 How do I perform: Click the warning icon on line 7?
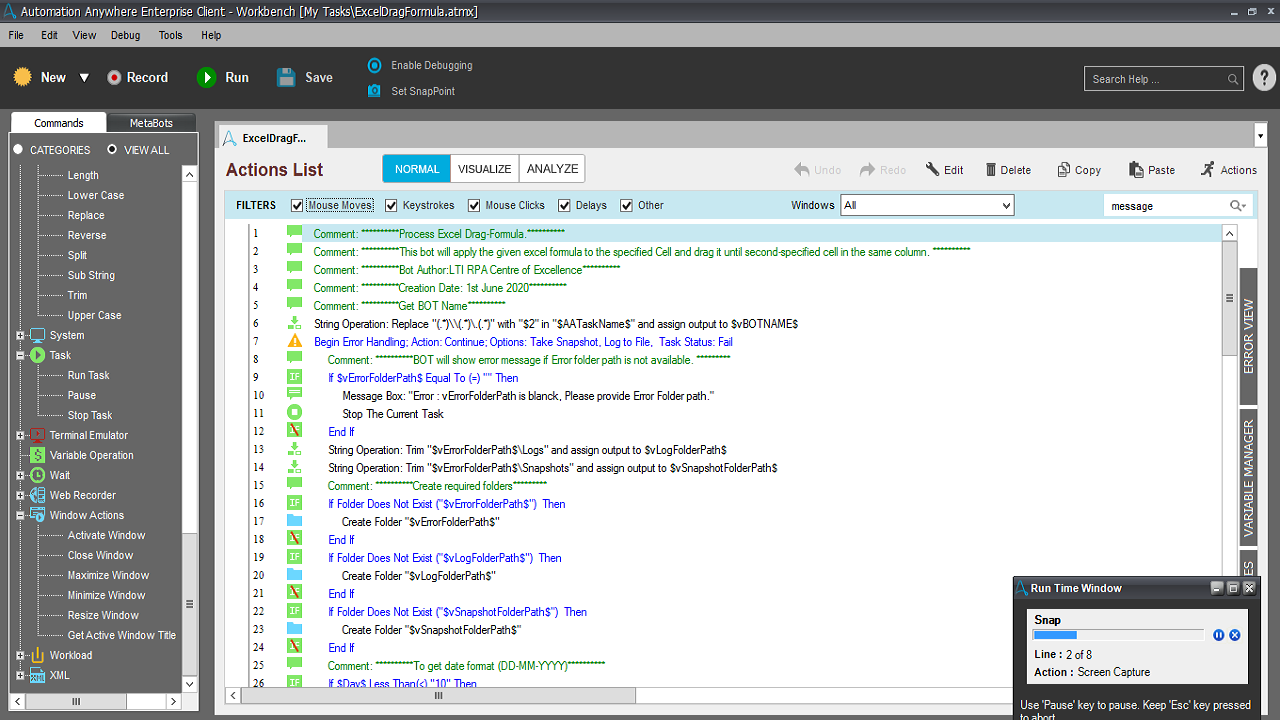coord(294,341)
